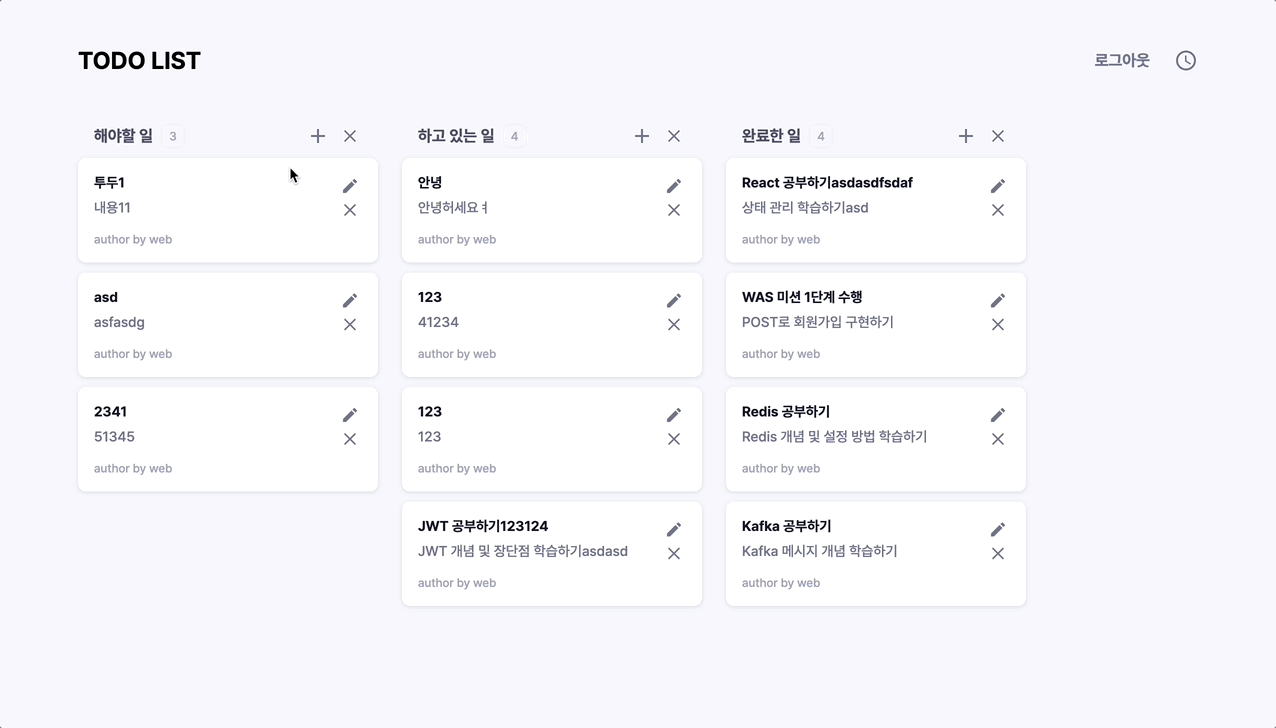Viewport: 1276px width, 728px height.
Task: Edit the JWT 공부하기123124 card
Action: click(x=674, y=529)
